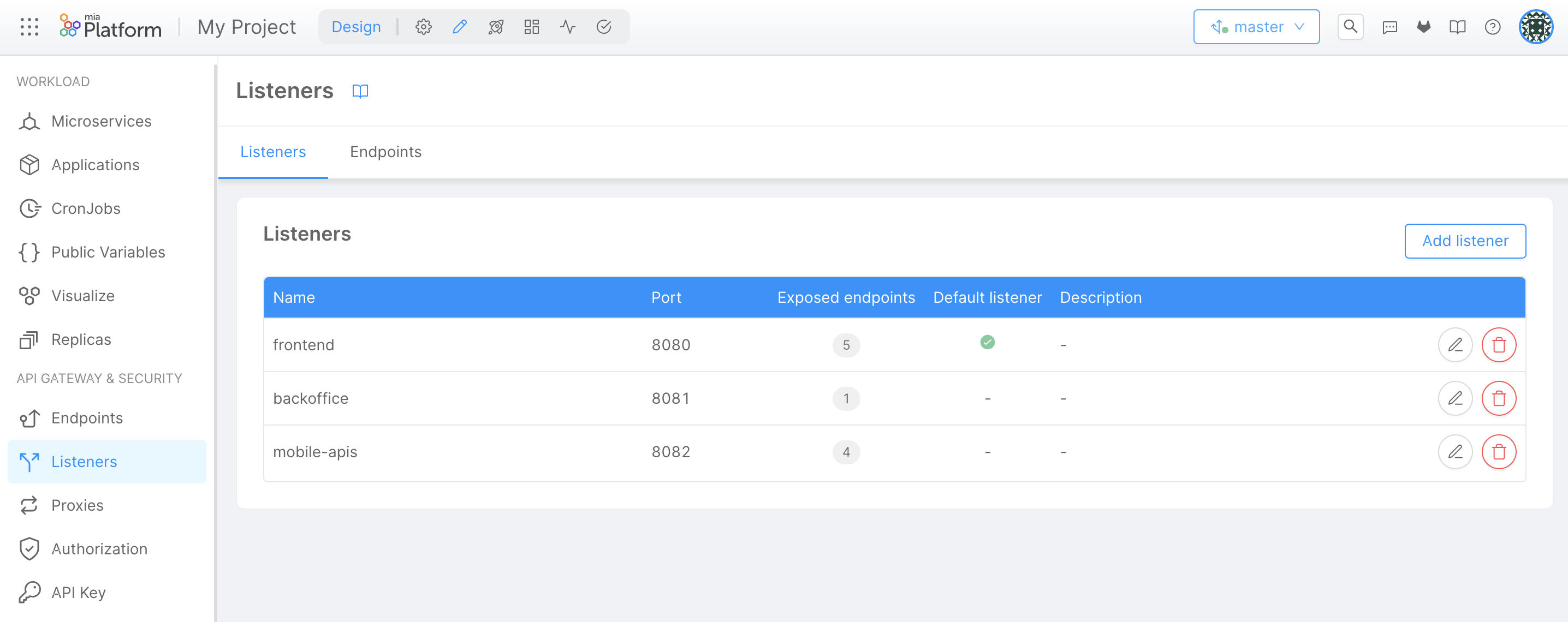Switch to the Endpoints tab
This screenshot has height=622, width=1568.
click(x=385, y=152)
